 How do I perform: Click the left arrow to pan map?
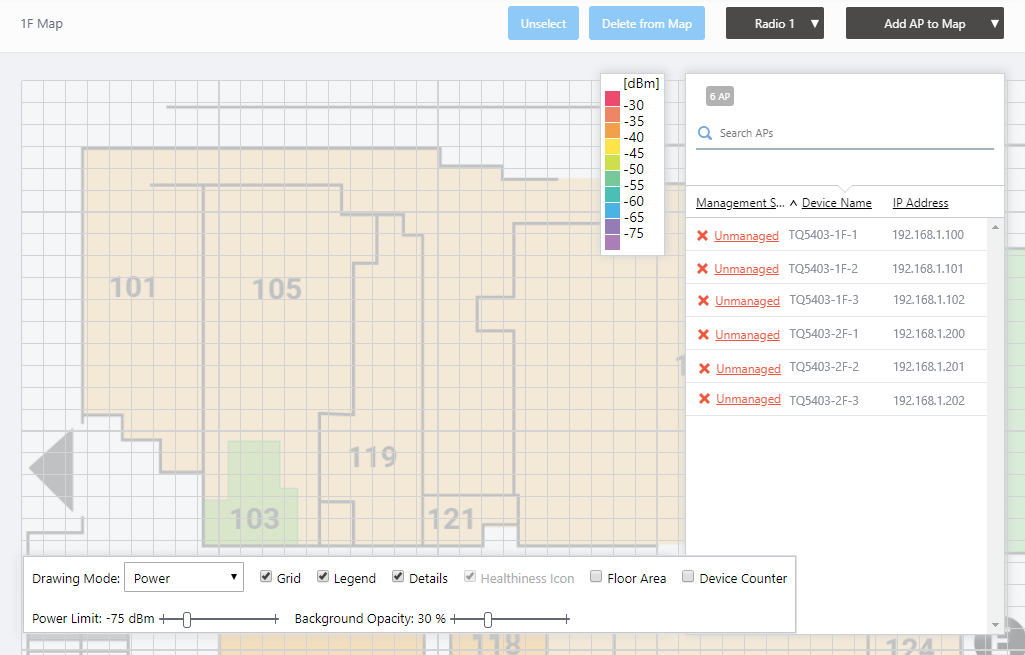coord(52,468)
